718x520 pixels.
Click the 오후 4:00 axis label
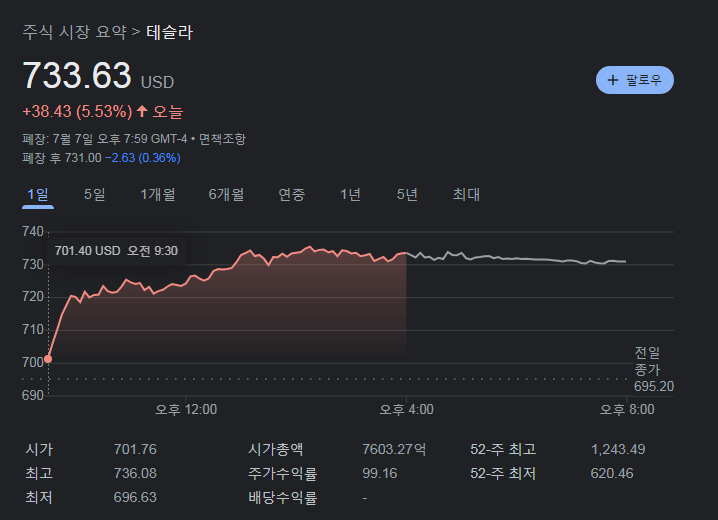406,409
